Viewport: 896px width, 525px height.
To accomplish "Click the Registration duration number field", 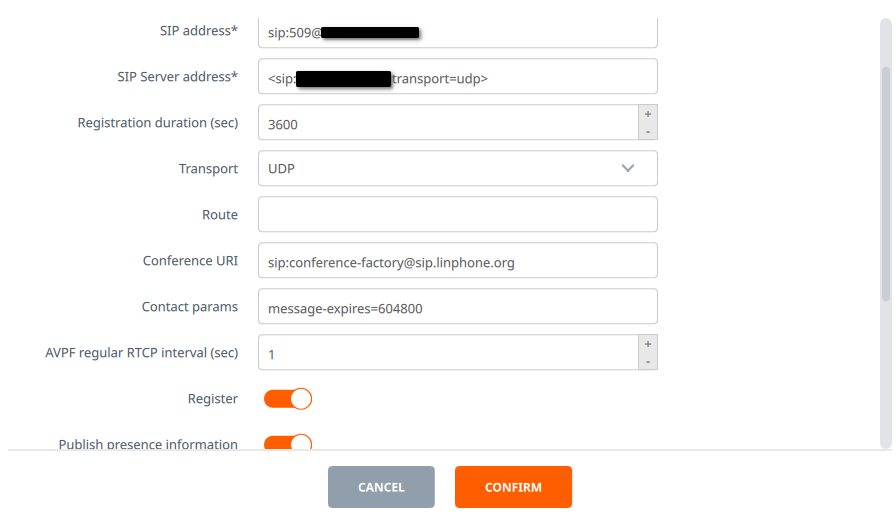I will click(448, 122).
